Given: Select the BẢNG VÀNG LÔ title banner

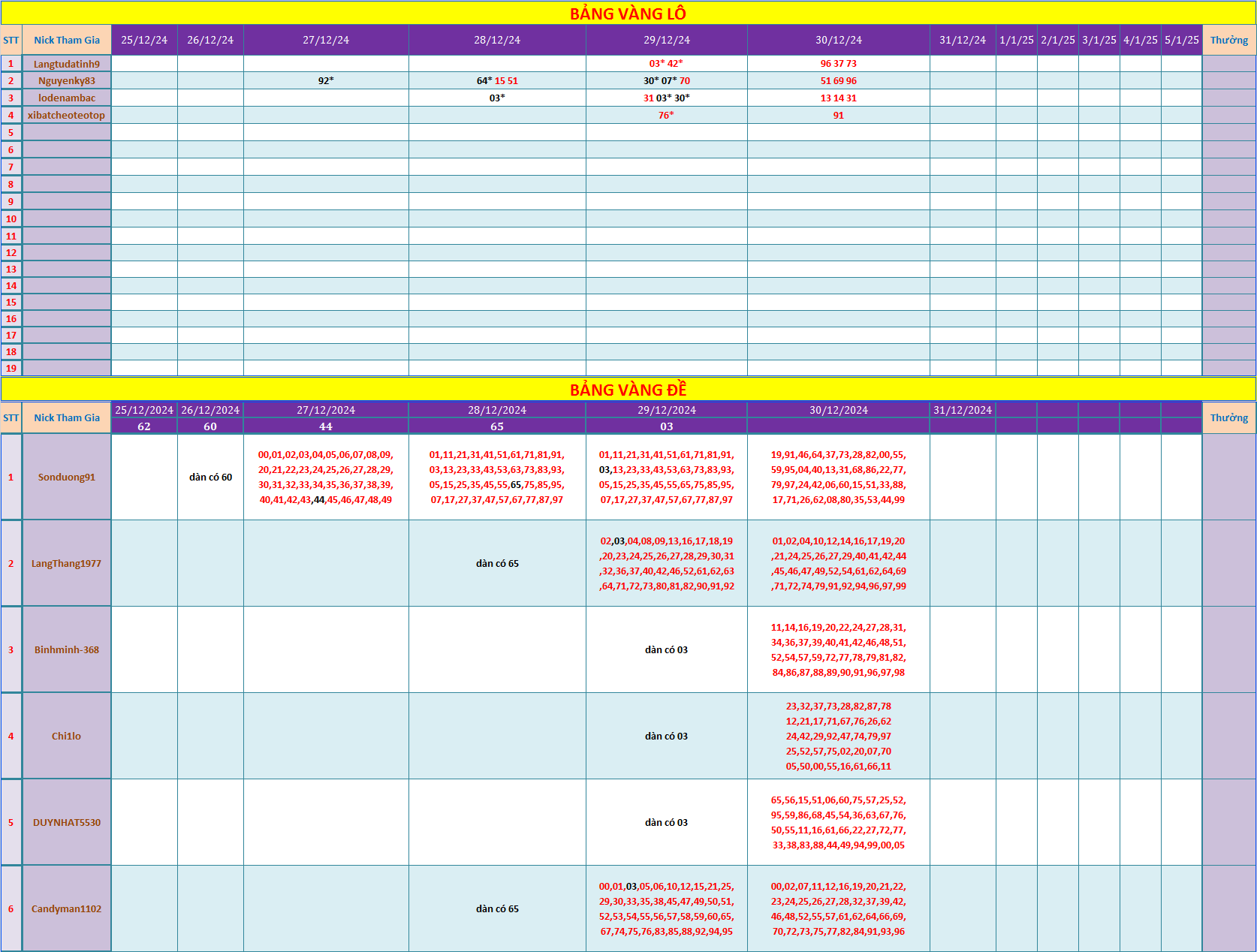Looking at the screenshot, I should (x=628, y=14).
